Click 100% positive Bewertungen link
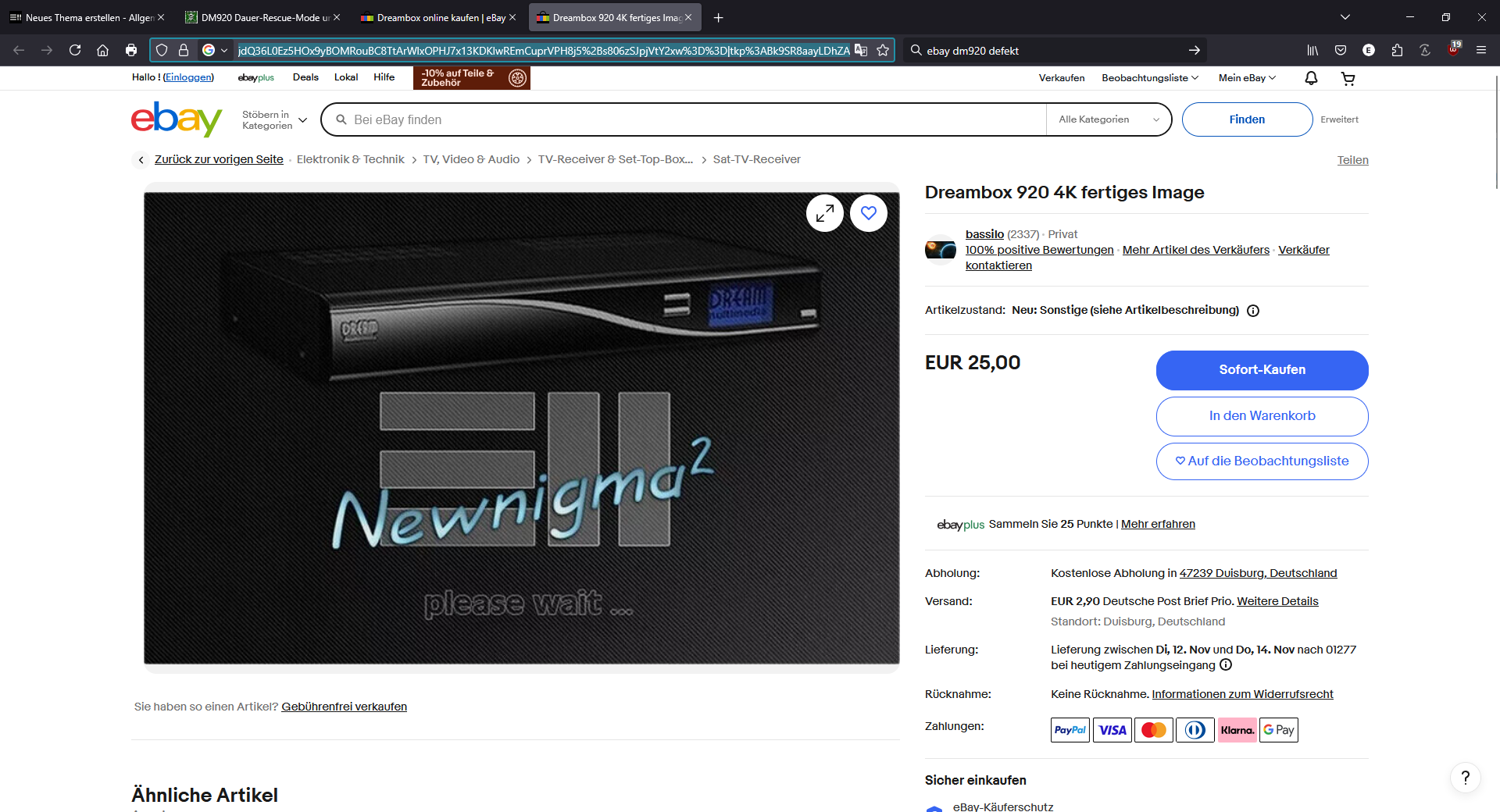Viewport: 1500px width, 812px height. (1039, 250)
